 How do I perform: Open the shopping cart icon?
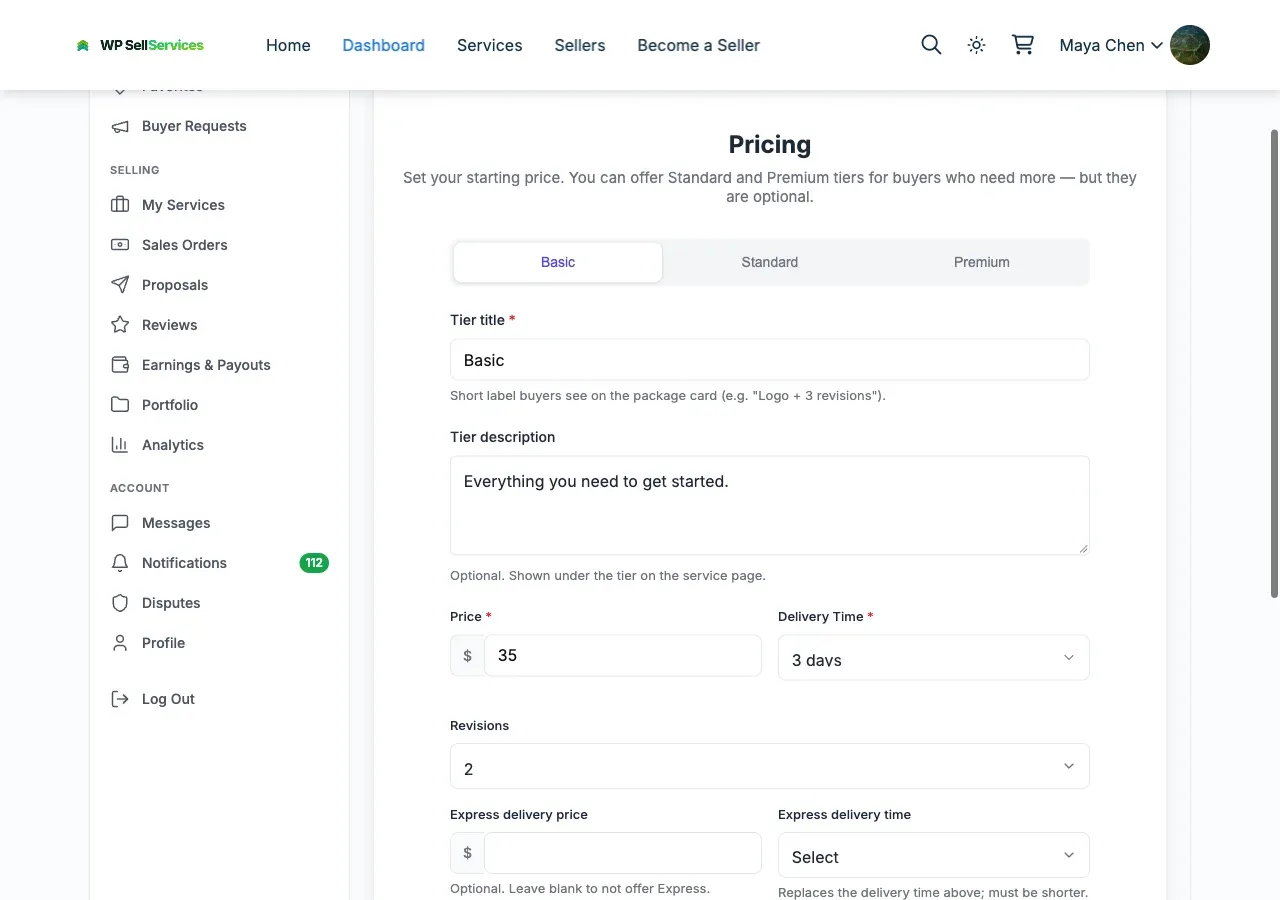1022,45
